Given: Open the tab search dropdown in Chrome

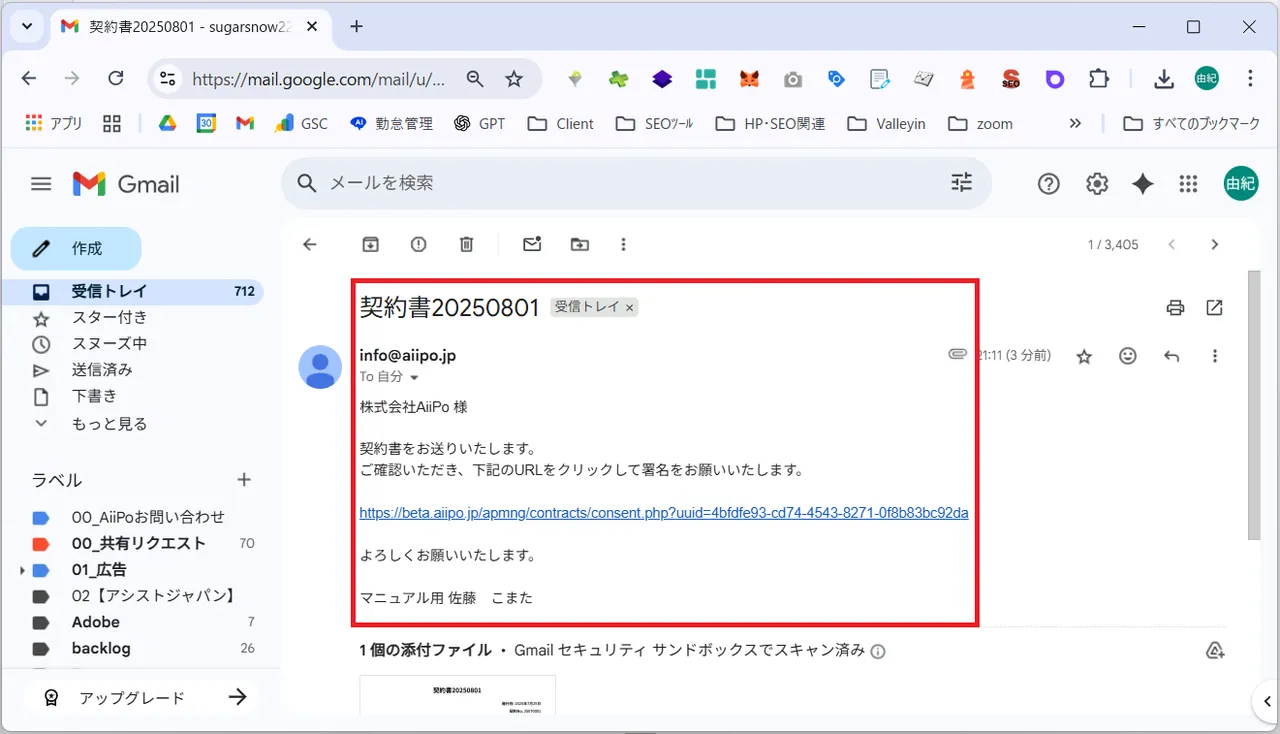Looking at the screenshot, I should pyautogui.click(x=27, y=27).
